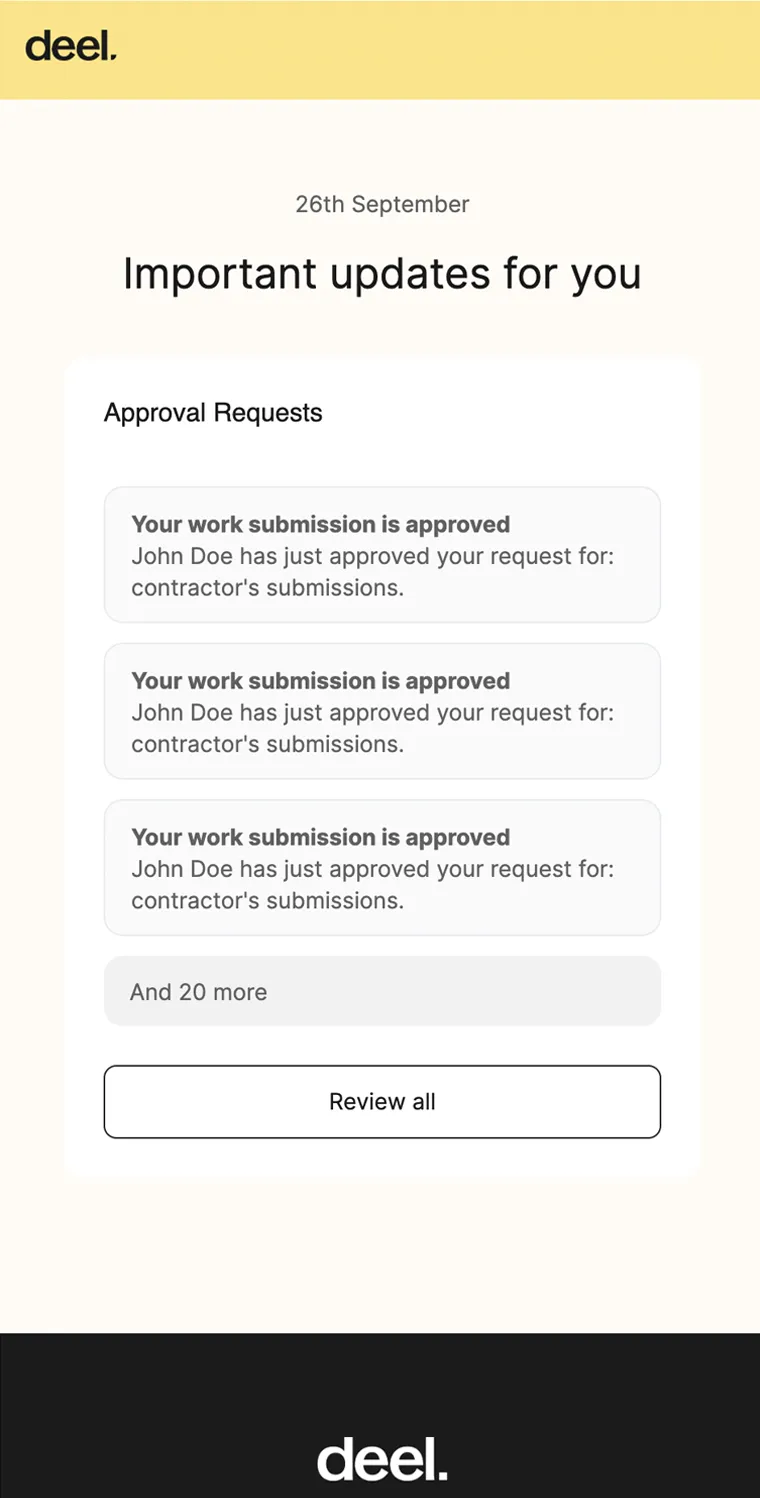Click John Doe's name in the second card

coord(174,712)
